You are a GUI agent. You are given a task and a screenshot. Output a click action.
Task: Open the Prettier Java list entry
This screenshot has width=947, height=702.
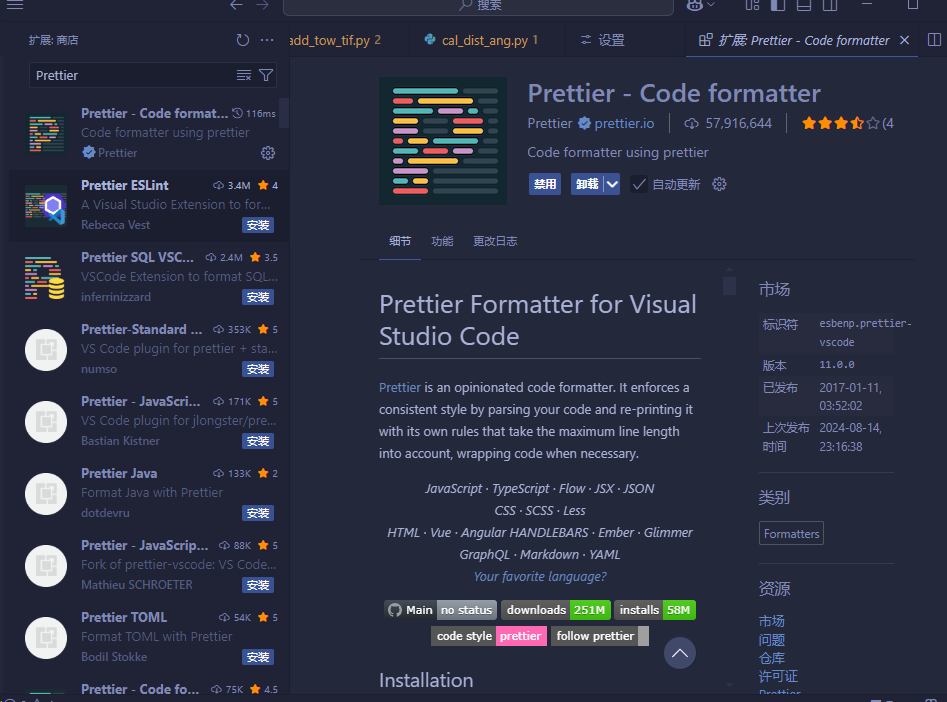coord(149,493)
